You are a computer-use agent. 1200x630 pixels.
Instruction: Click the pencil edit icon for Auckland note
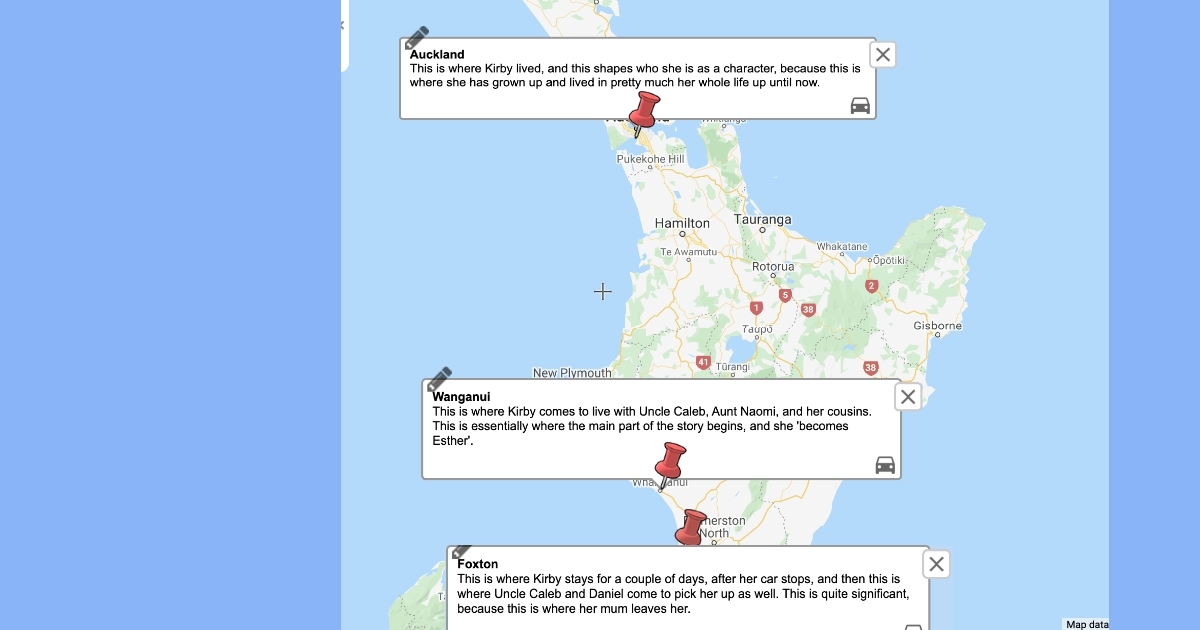417,38
